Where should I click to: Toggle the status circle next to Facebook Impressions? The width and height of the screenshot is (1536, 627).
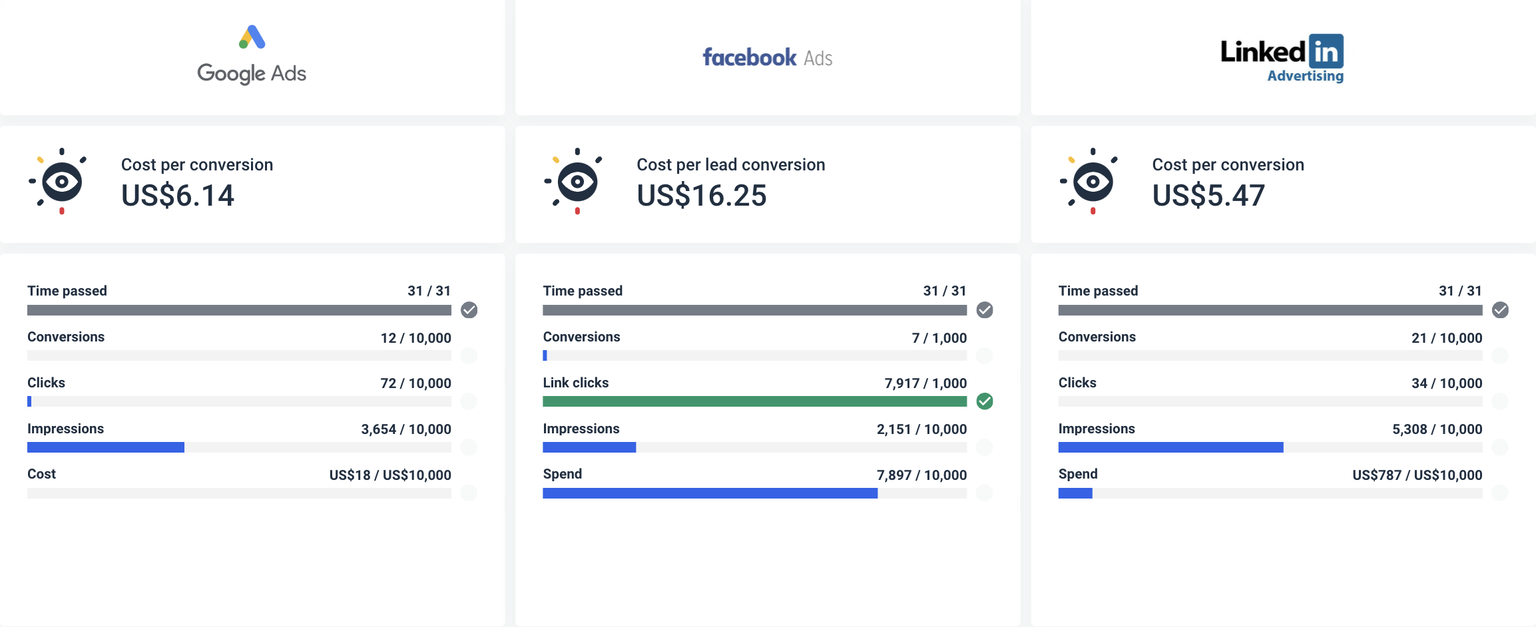pyautogui.click(x=984, y=447)
